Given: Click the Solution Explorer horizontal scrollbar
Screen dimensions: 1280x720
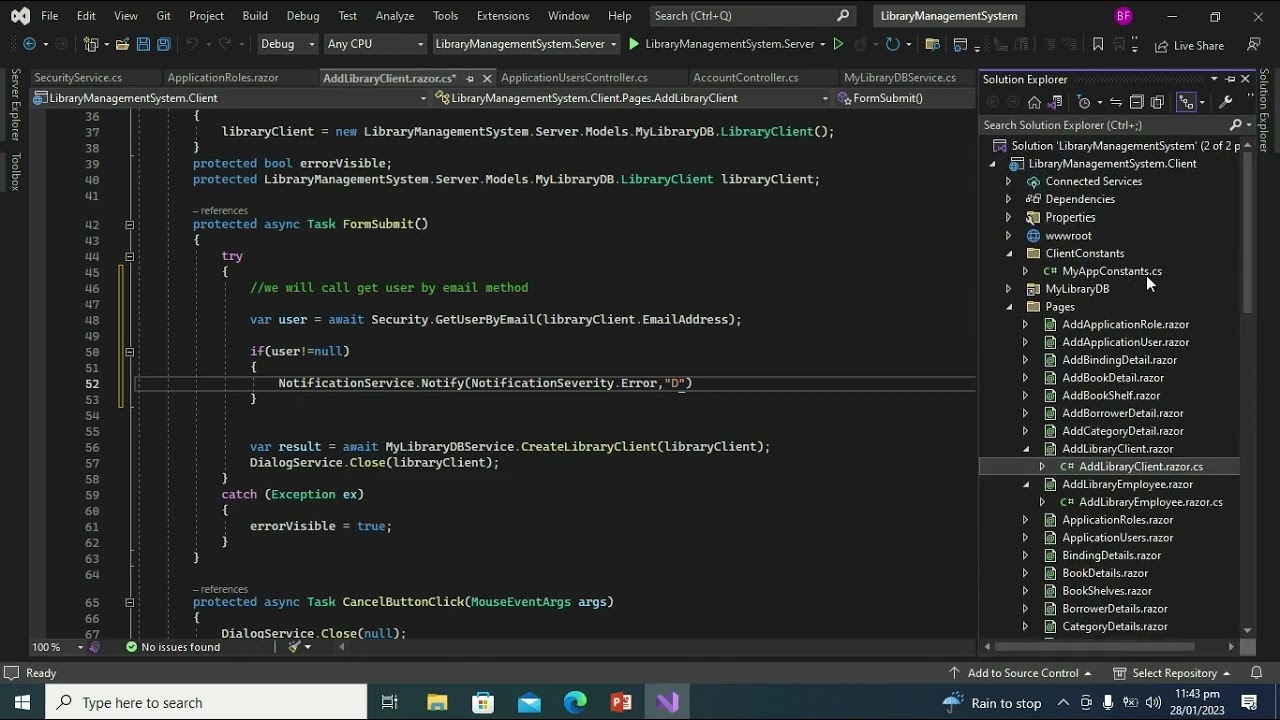Looking at the screenshot, I should 1096,646.
